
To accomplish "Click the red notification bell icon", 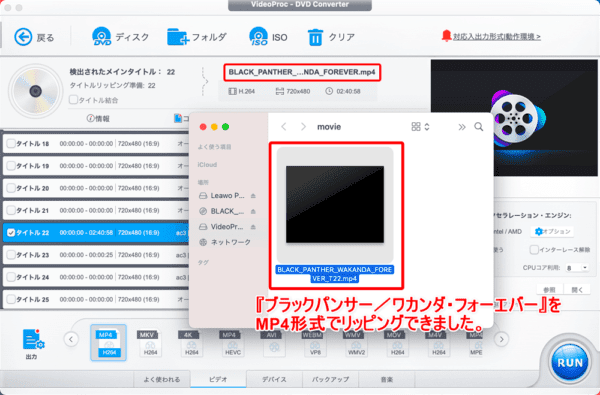I will tap(446, 36).
